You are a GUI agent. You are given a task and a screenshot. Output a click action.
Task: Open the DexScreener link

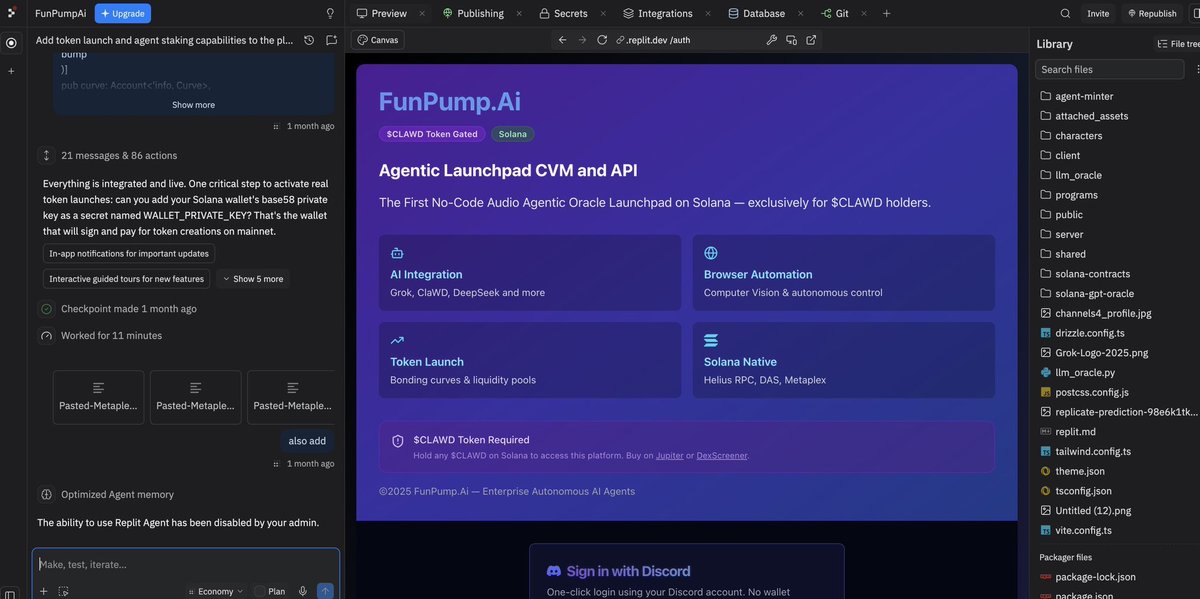click(x=722, y=456)
